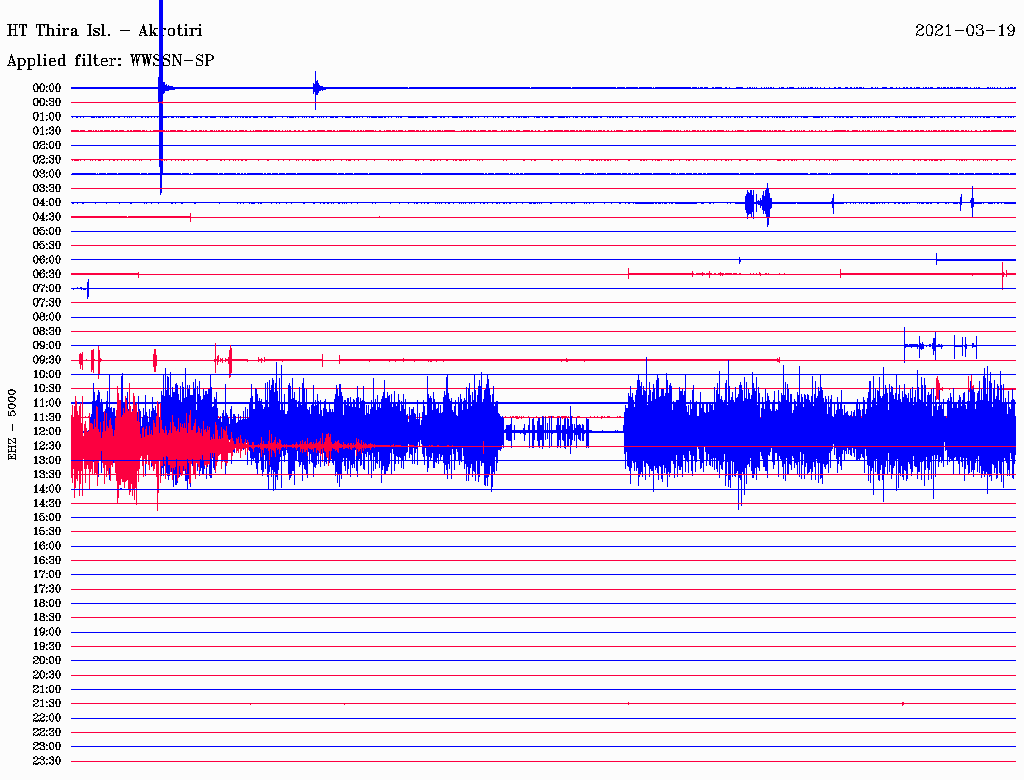The image size is (1024, 780).
Task: Click the 20:00 time label
Action: [47, 660]
